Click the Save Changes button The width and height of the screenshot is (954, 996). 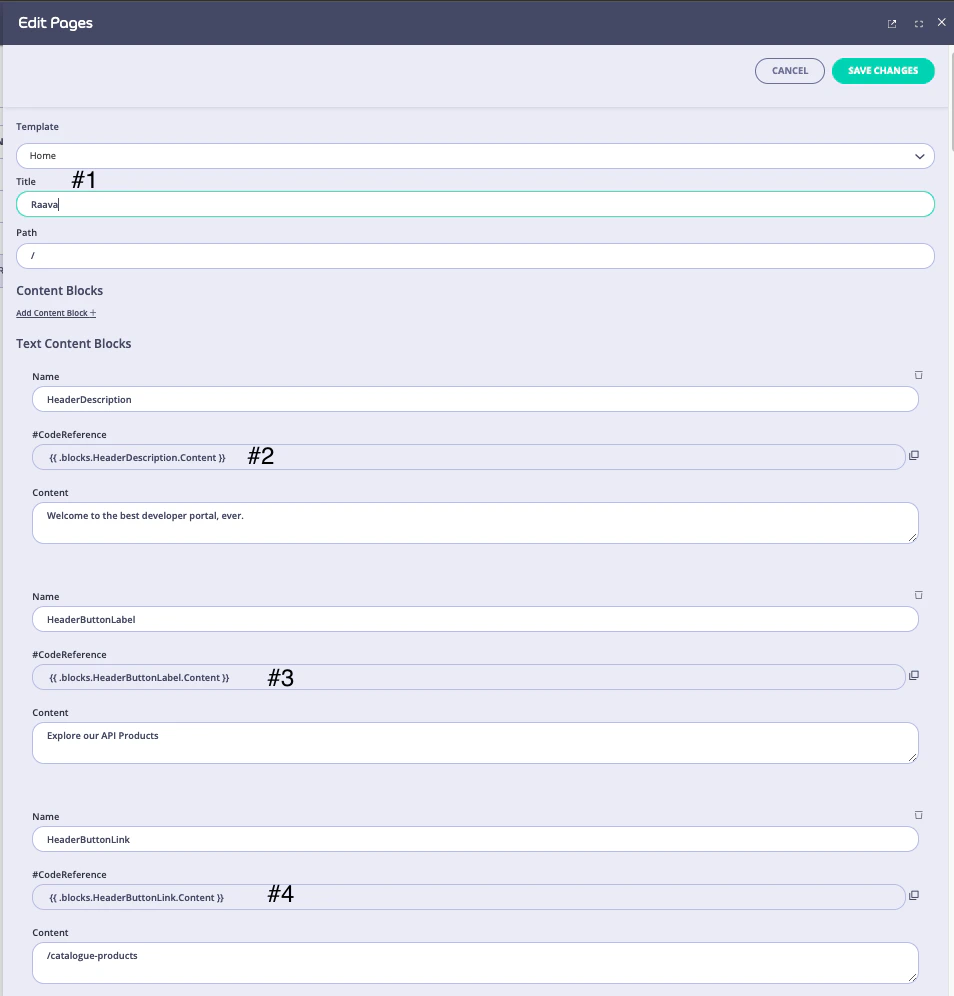tap(883, 70)
